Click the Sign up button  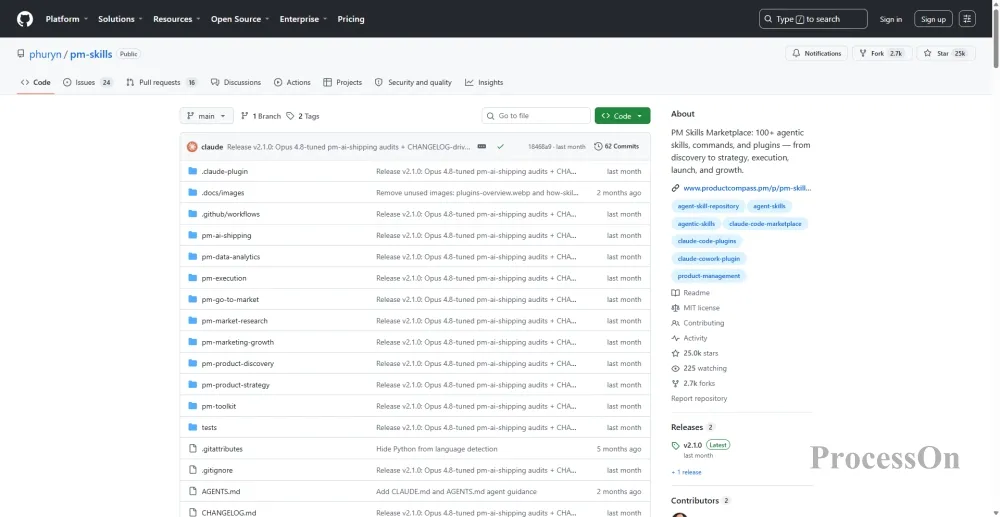pyautogui.click(x=933, y=19)
